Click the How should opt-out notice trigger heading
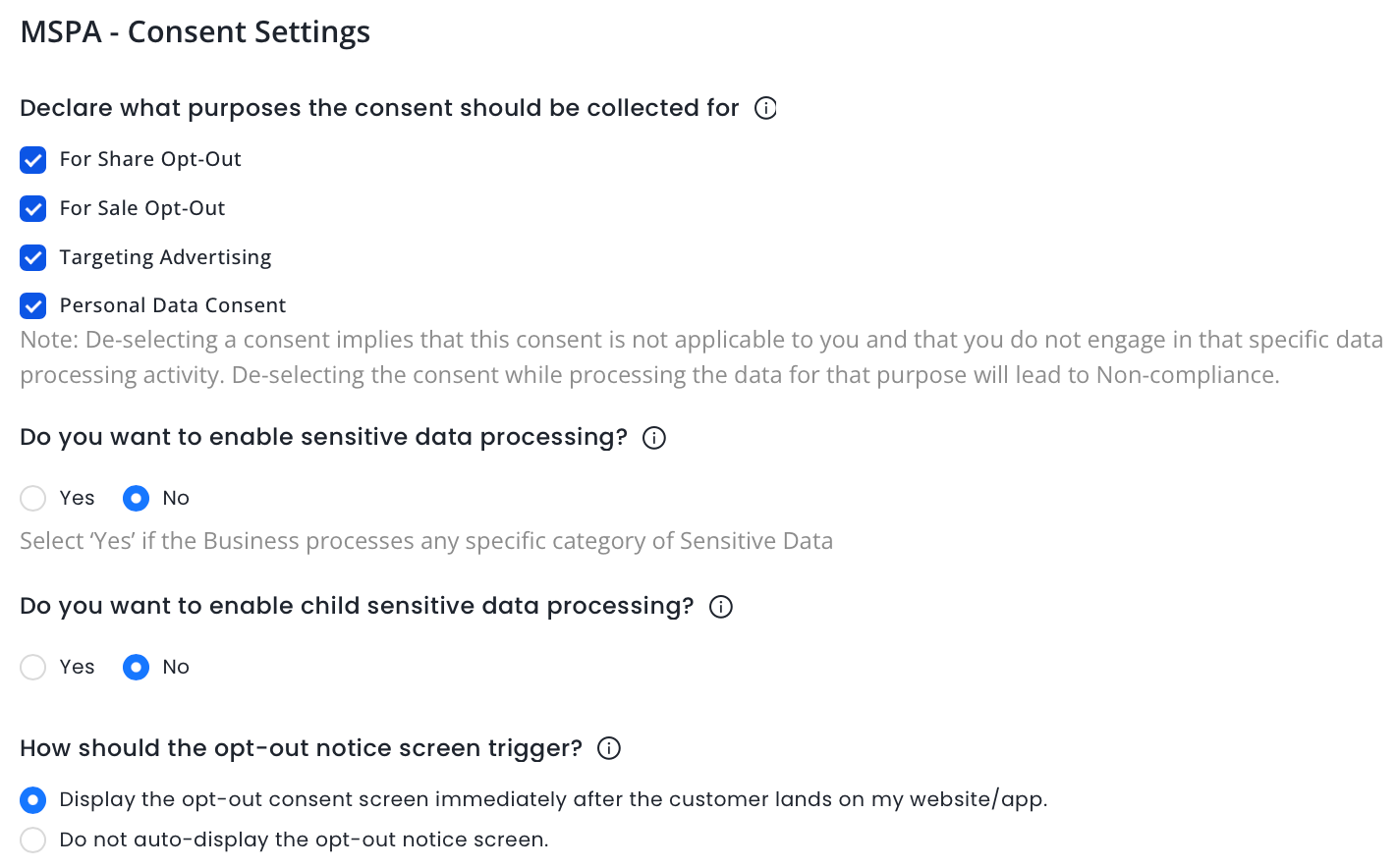1397x868 pixels. click(x=301, y=748)
